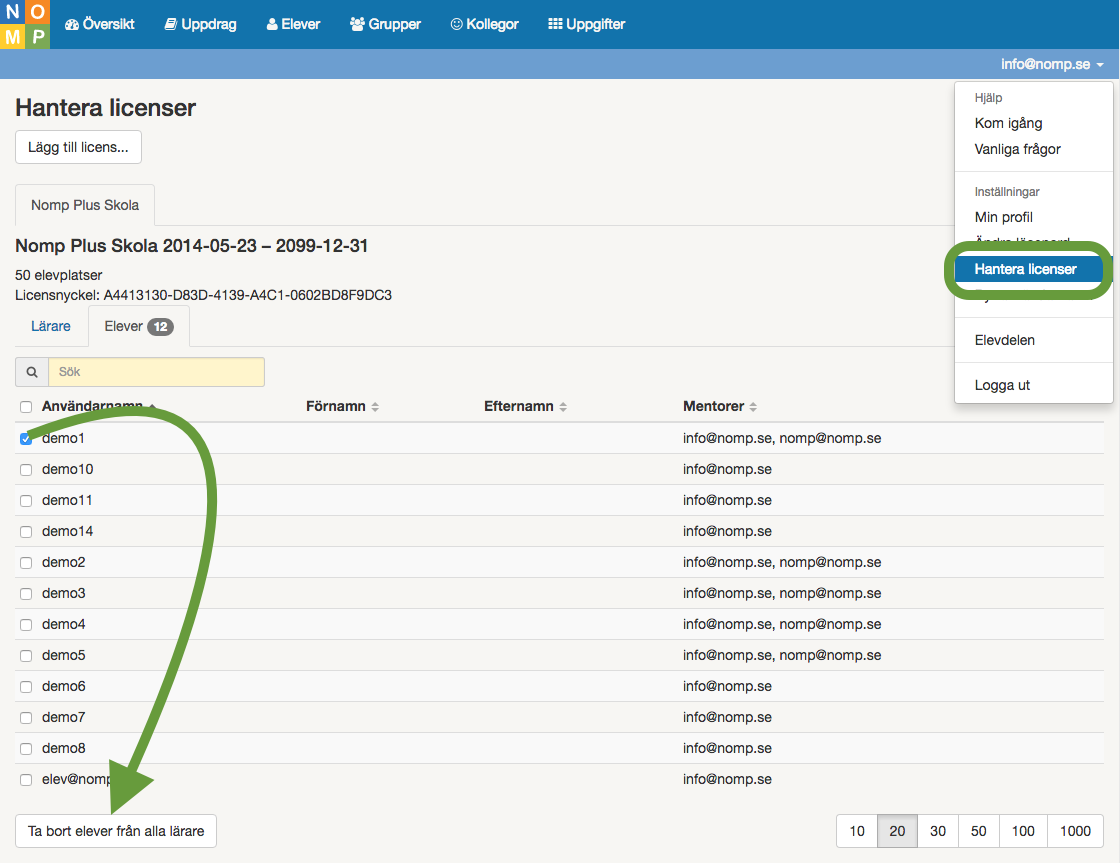Show 10 rows per page
Image resolution: width=1120 pixels, height=863 pixels.
click(857, 831)
